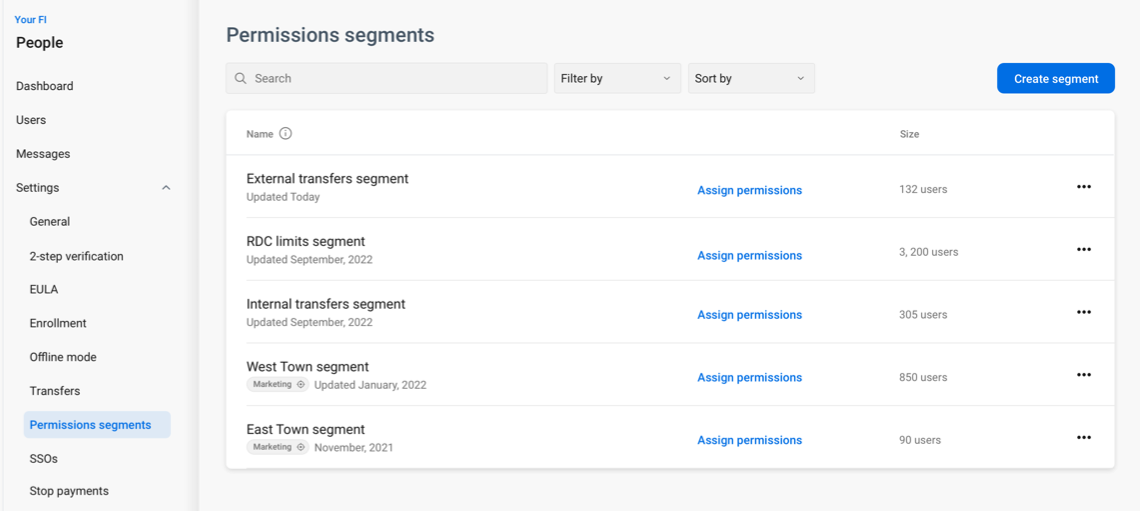Assign permissions to RDC limits segment
Viewport: 1140px width, 511px height.
pos(749,256)
